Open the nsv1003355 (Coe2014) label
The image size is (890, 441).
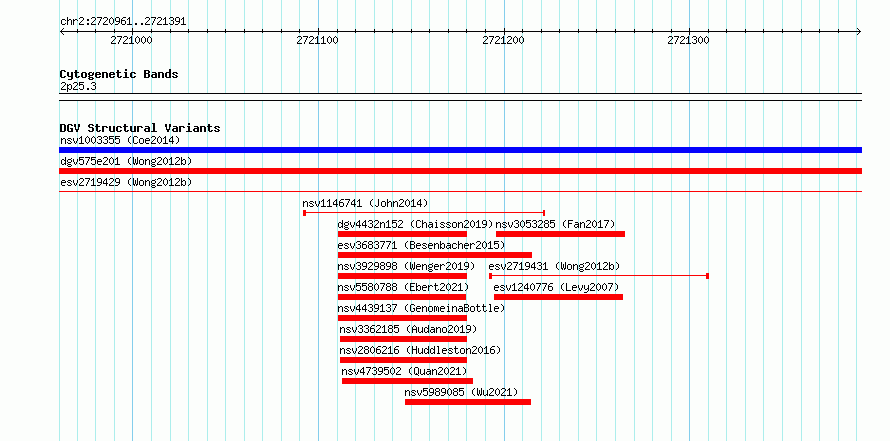(120, 140)
